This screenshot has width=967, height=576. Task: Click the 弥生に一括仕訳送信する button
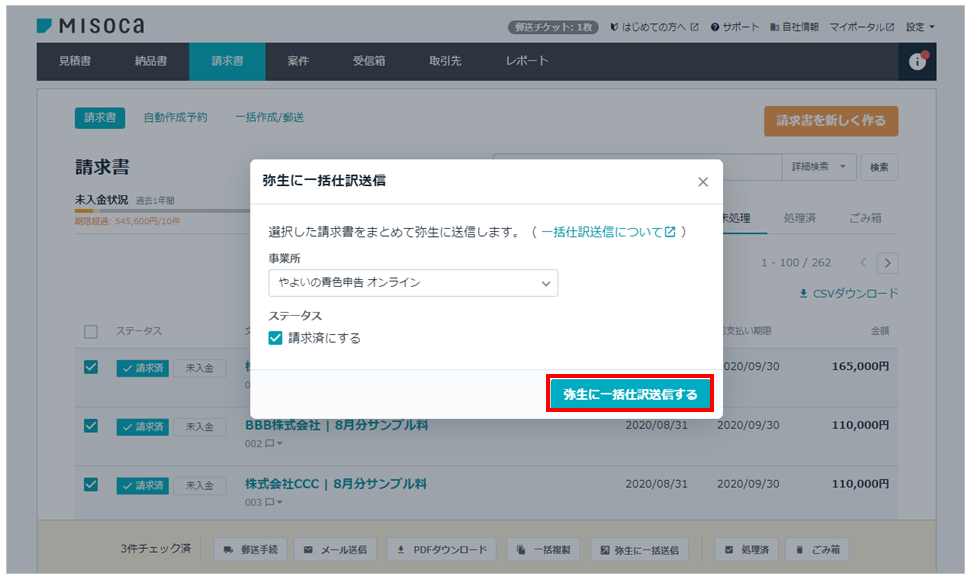tap(630, 394)
